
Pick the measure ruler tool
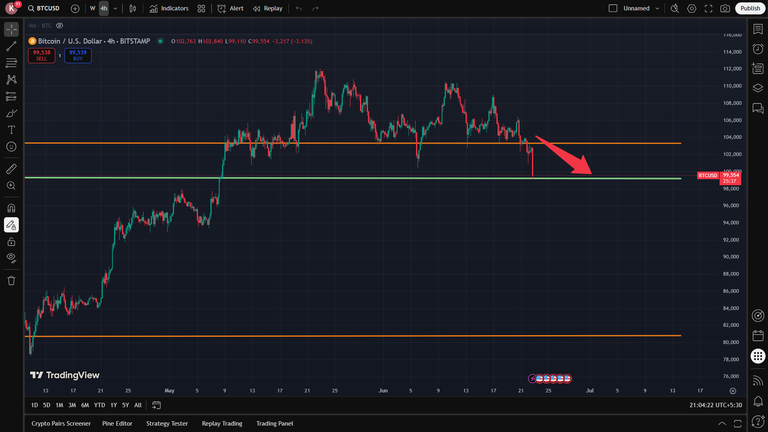pyautogui.click(x=11, y=169)
